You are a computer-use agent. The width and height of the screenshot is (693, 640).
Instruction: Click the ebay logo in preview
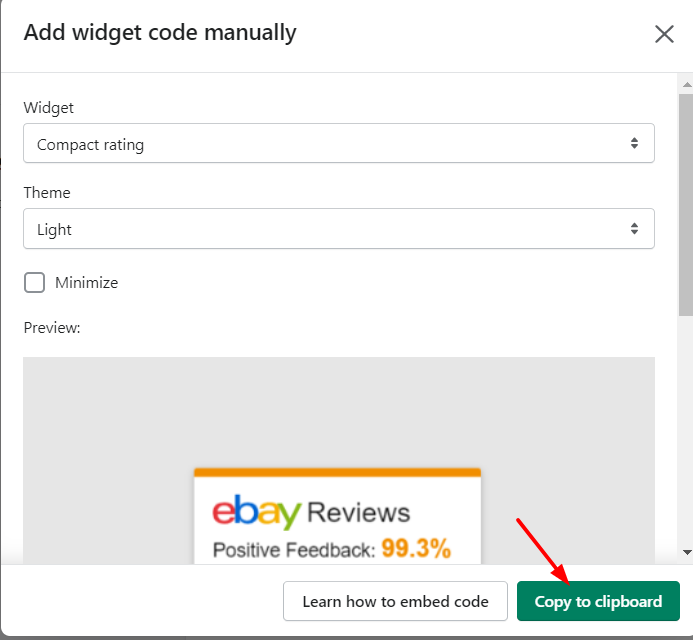(x=256, y=512)
